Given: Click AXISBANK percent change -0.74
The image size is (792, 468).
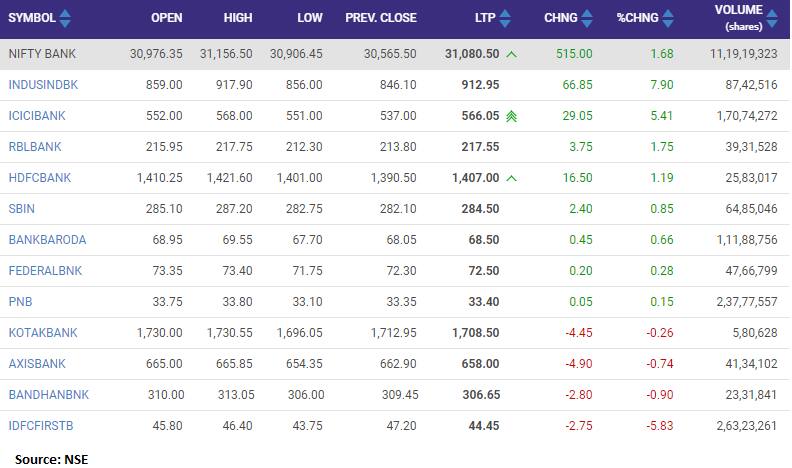Looking at the screenshot, I should pos(660,363).
